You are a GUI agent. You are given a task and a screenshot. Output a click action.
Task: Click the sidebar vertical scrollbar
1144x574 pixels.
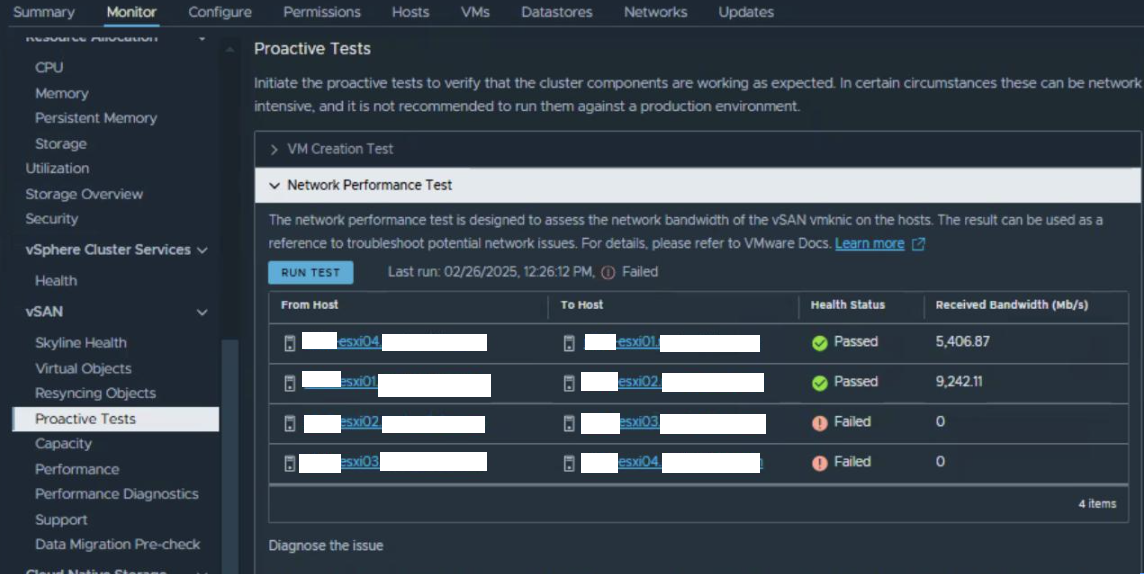pyautogui.click(x=230, y=456)
